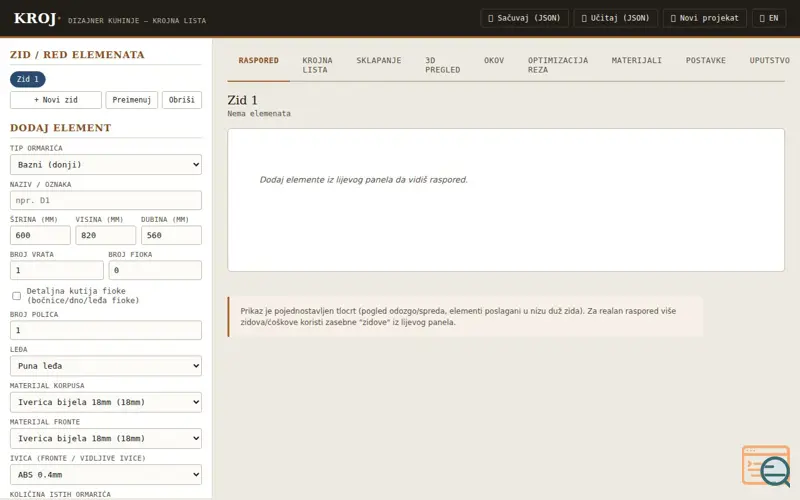Screen dimensions: 800x500
Task: Add a wall with + Novi zid
Action: [56, 100]
